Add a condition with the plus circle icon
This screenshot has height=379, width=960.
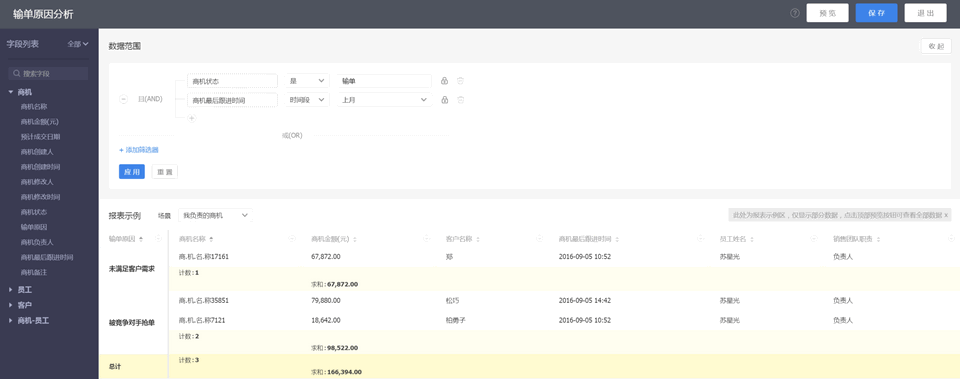pyautogui.click(x=192, y=118)
